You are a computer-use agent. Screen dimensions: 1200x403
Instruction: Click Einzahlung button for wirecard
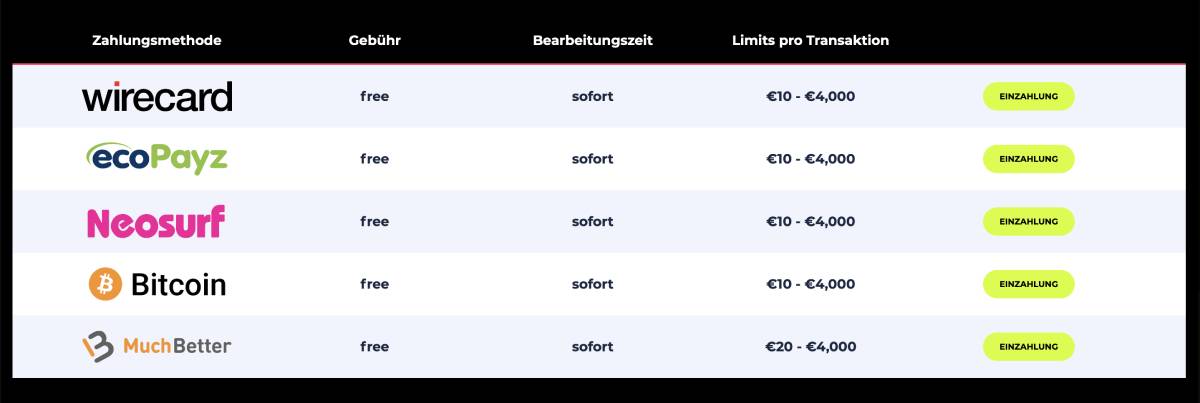[1029, 96]
